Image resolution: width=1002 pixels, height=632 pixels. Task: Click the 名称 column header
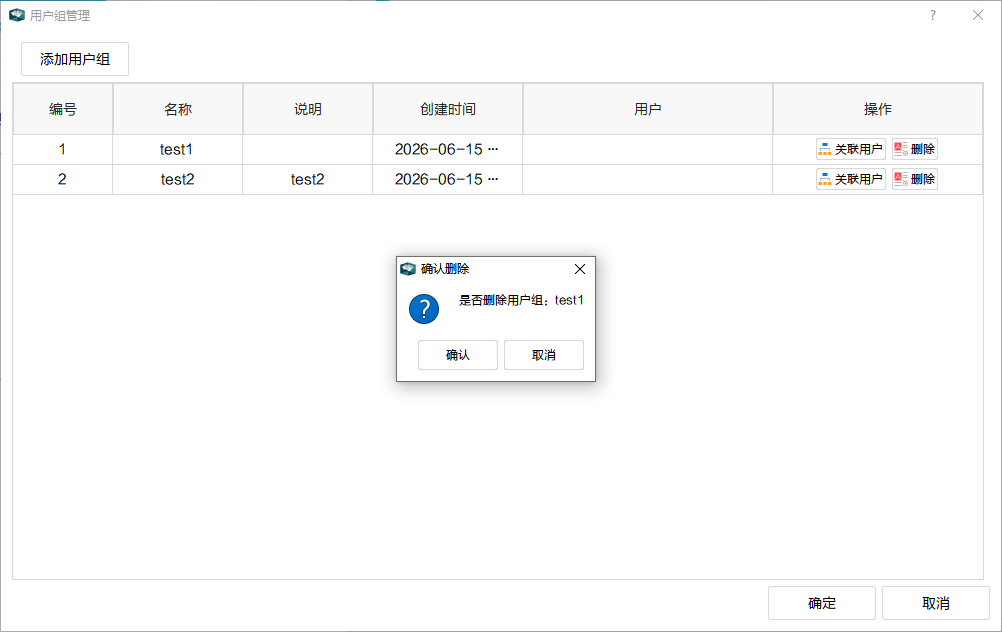tap(178, 109)
